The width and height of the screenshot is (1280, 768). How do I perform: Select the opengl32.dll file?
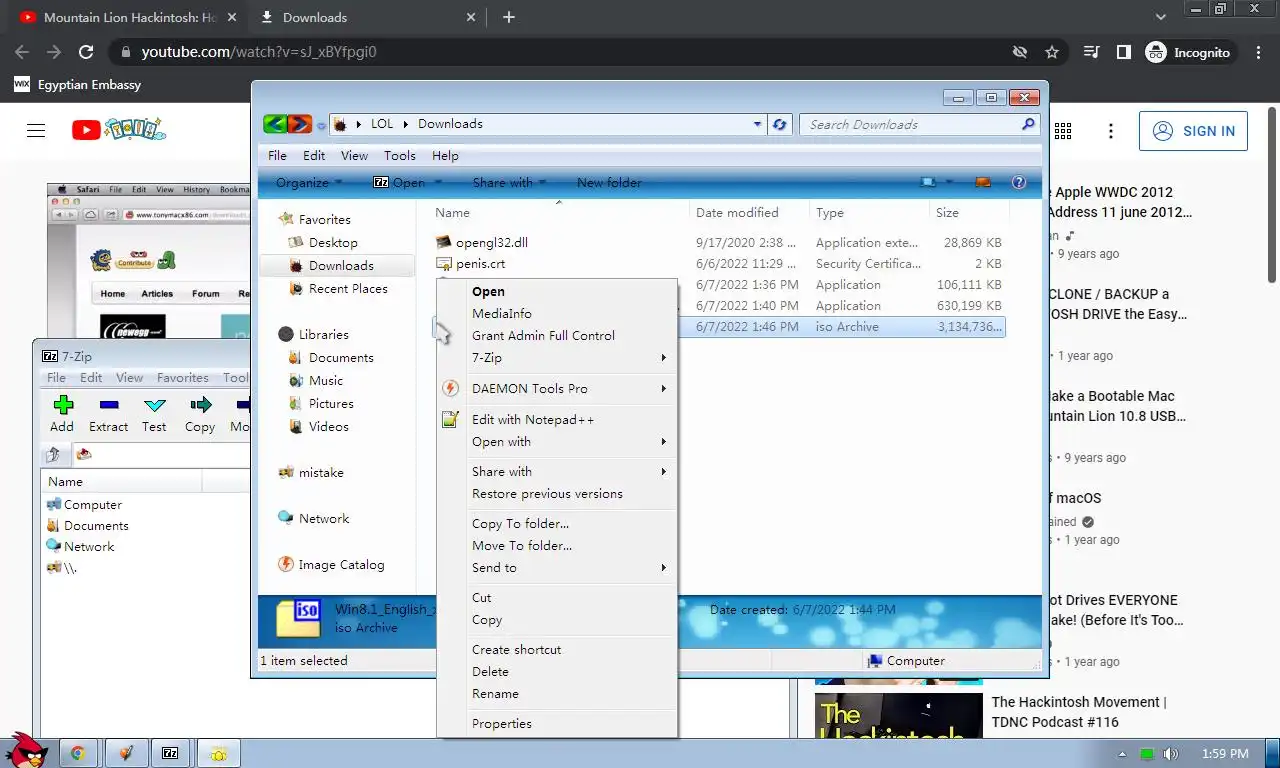pyautogui.click(x=492, y=243)
